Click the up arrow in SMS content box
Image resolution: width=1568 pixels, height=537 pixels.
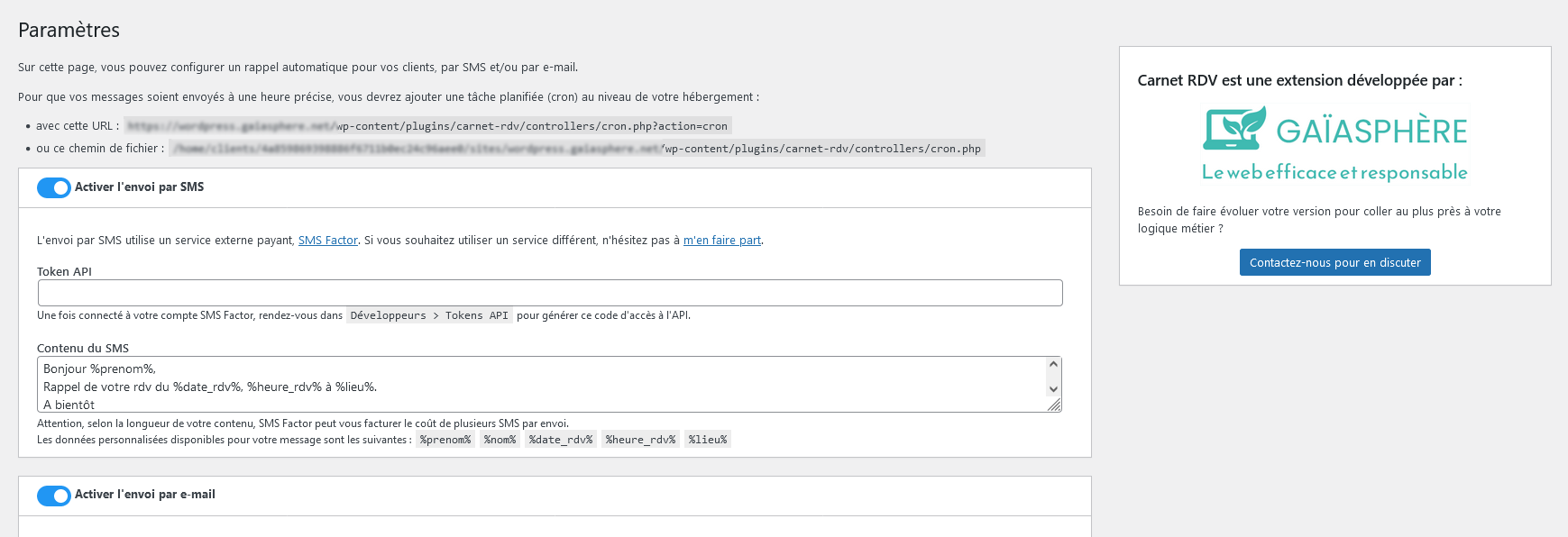pyautogui.click(x=1052, y=365)
